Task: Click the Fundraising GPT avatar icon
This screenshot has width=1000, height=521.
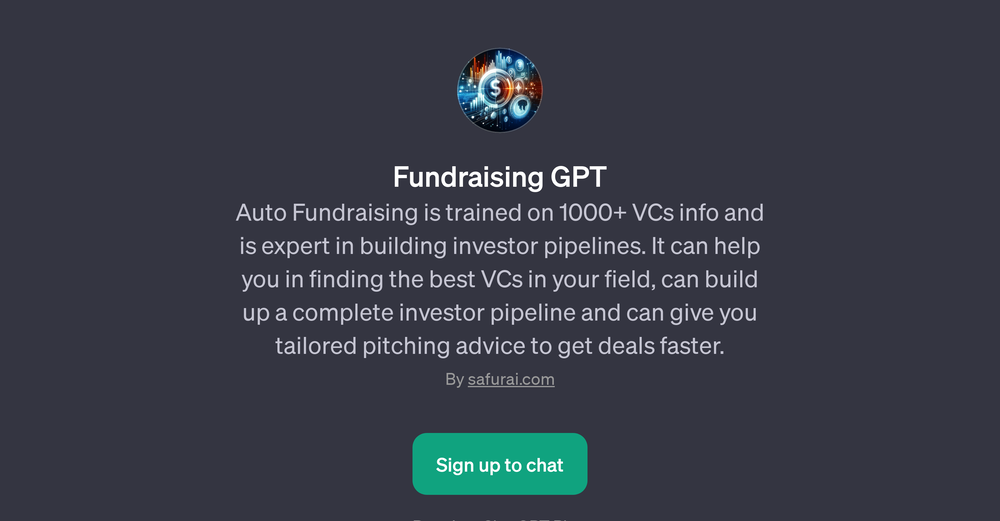Action: tap(500, 93)
